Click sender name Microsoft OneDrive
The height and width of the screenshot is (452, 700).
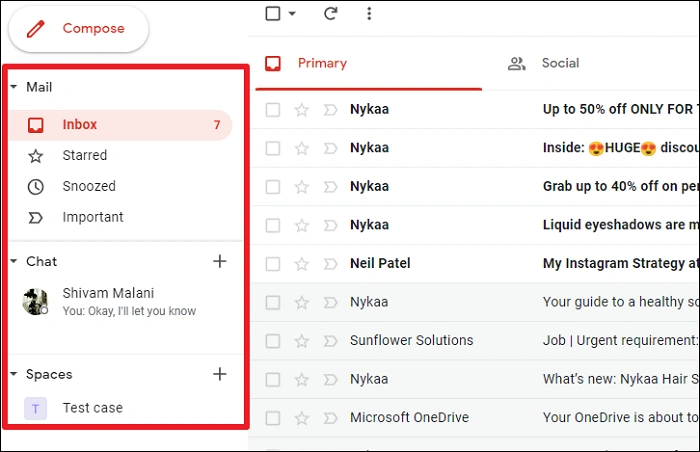409,418
